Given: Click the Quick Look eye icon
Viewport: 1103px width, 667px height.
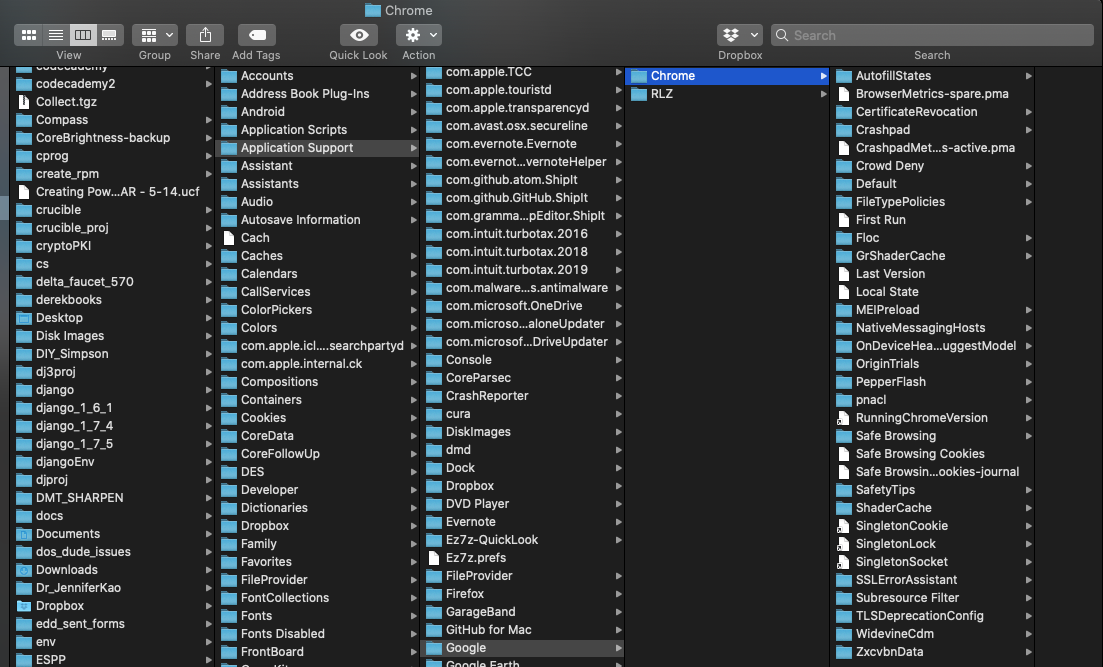Looking at the screenshot, I should click(x=359, y=34).
